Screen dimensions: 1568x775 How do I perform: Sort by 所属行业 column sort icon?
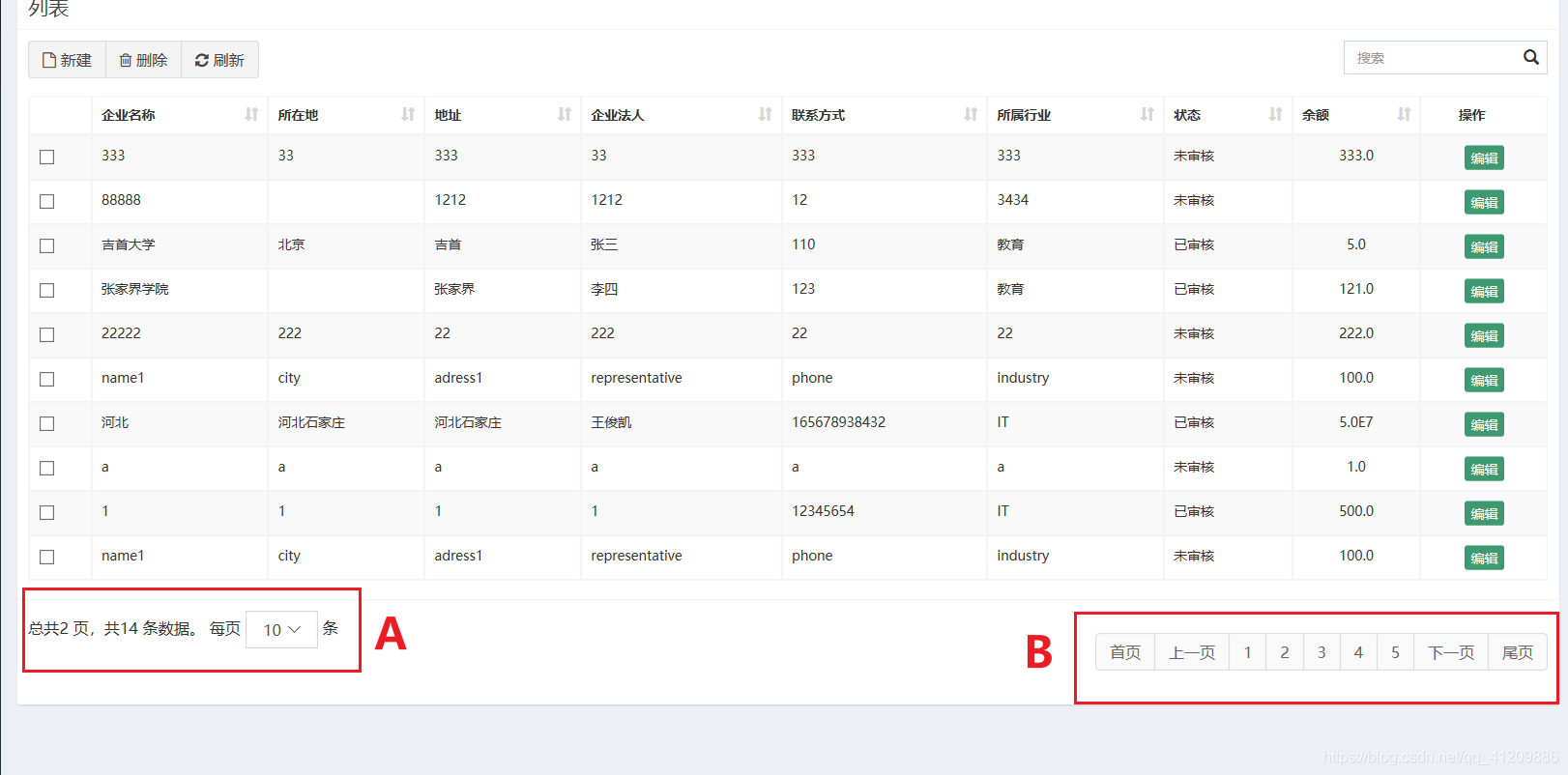1147,115
